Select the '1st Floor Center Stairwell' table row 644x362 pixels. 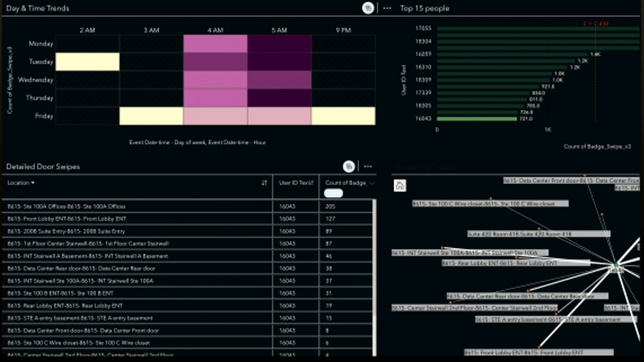(x=187, y=243)
